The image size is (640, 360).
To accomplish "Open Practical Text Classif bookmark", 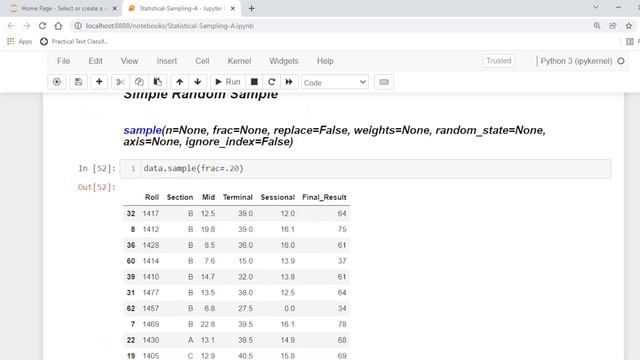I will pyautogui.click(x=74, y=41).
